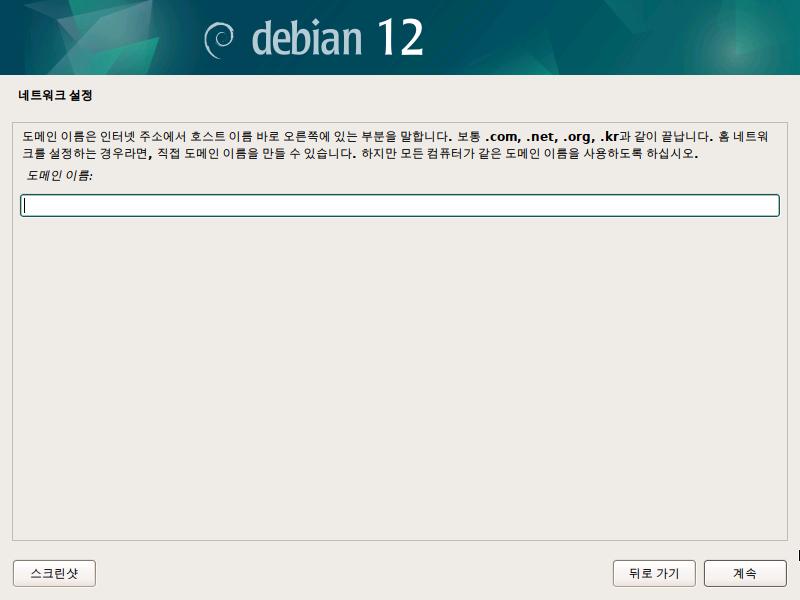Click the 네트워크 설정 heading
The image size is (800, 600).
coord(55,95)
